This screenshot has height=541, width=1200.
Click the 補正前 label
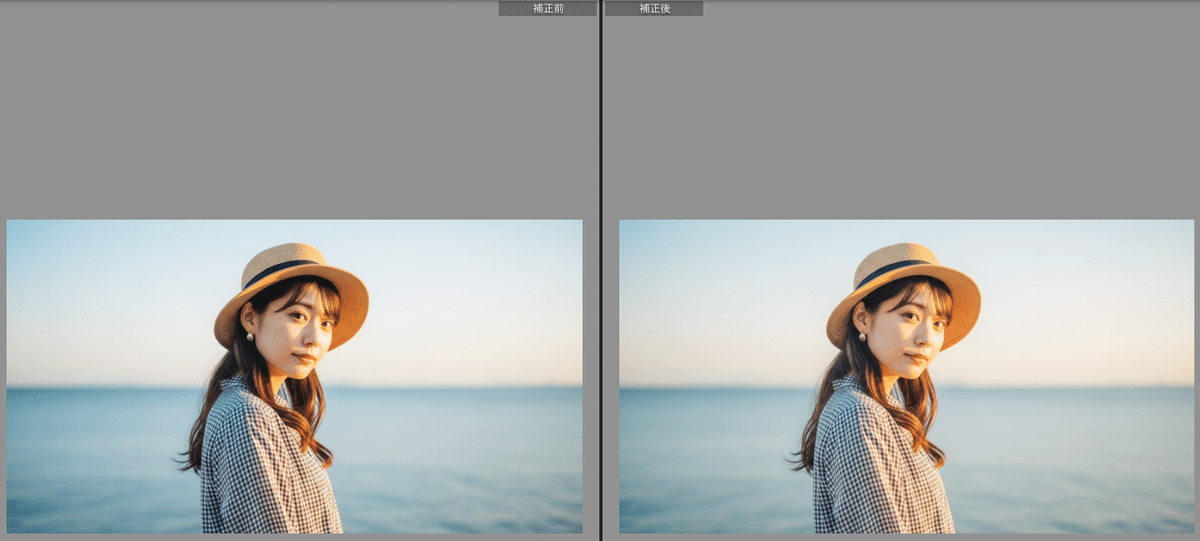tap(547, 8)
